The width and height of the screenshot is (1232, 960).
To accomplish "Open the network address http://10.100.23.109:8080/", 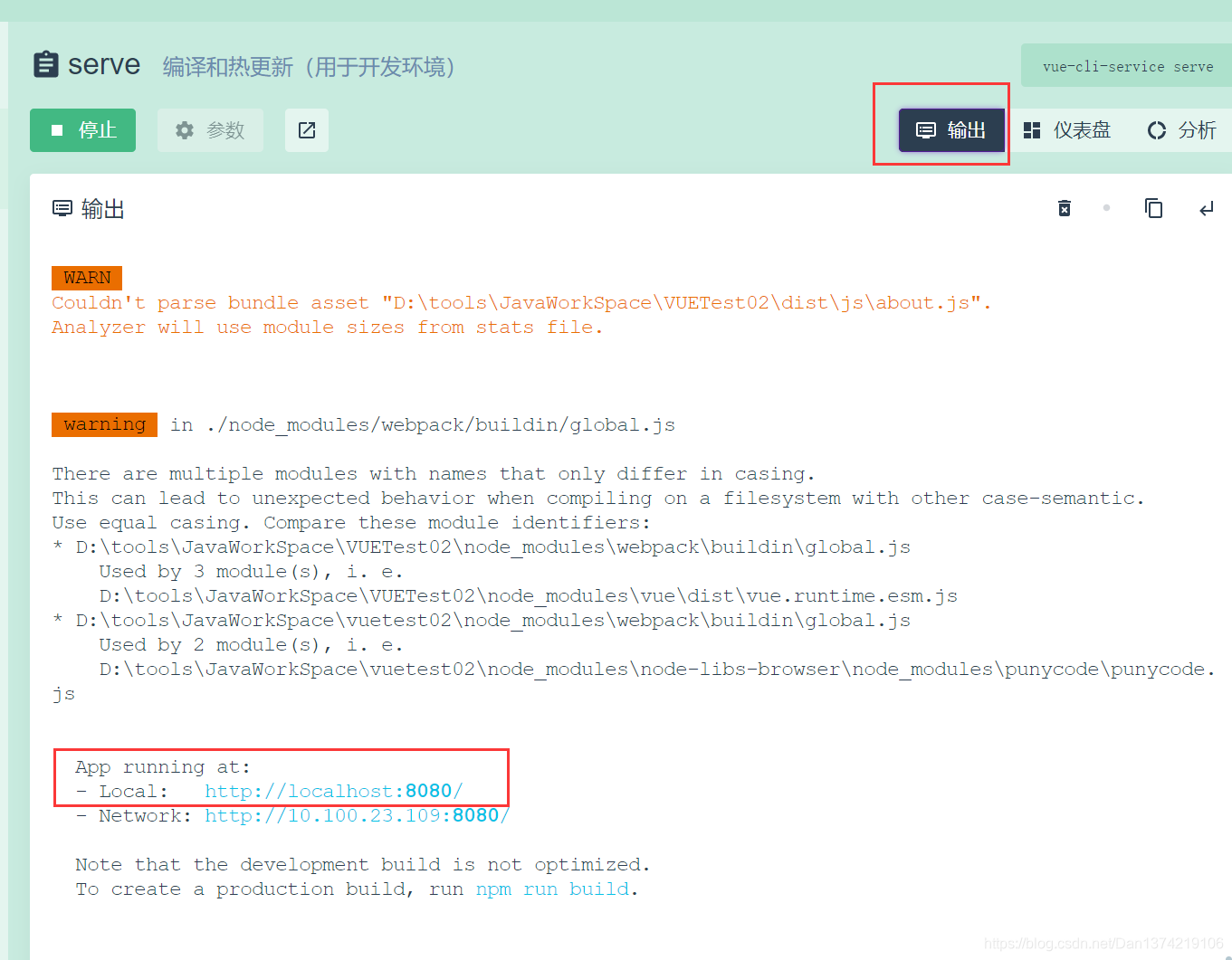I will [358, 814].
